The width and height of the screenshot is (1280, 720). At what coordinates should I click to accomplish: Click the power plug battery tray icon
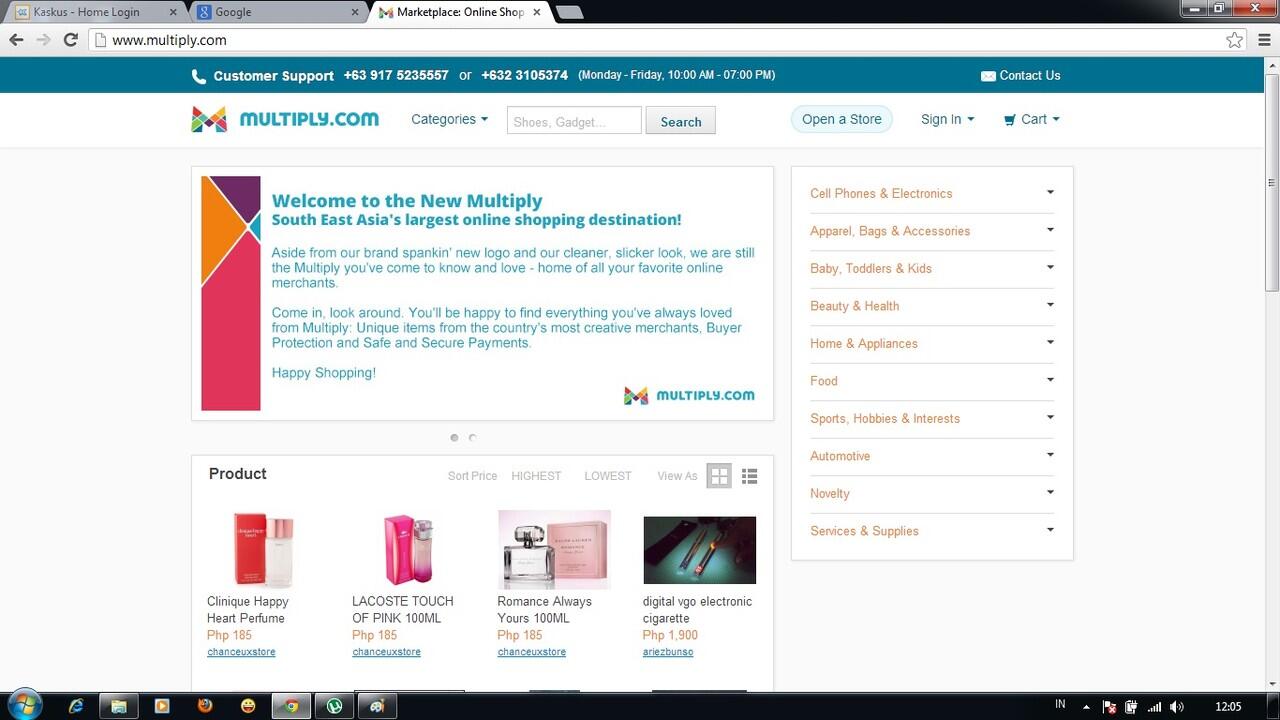point(1132,706)
